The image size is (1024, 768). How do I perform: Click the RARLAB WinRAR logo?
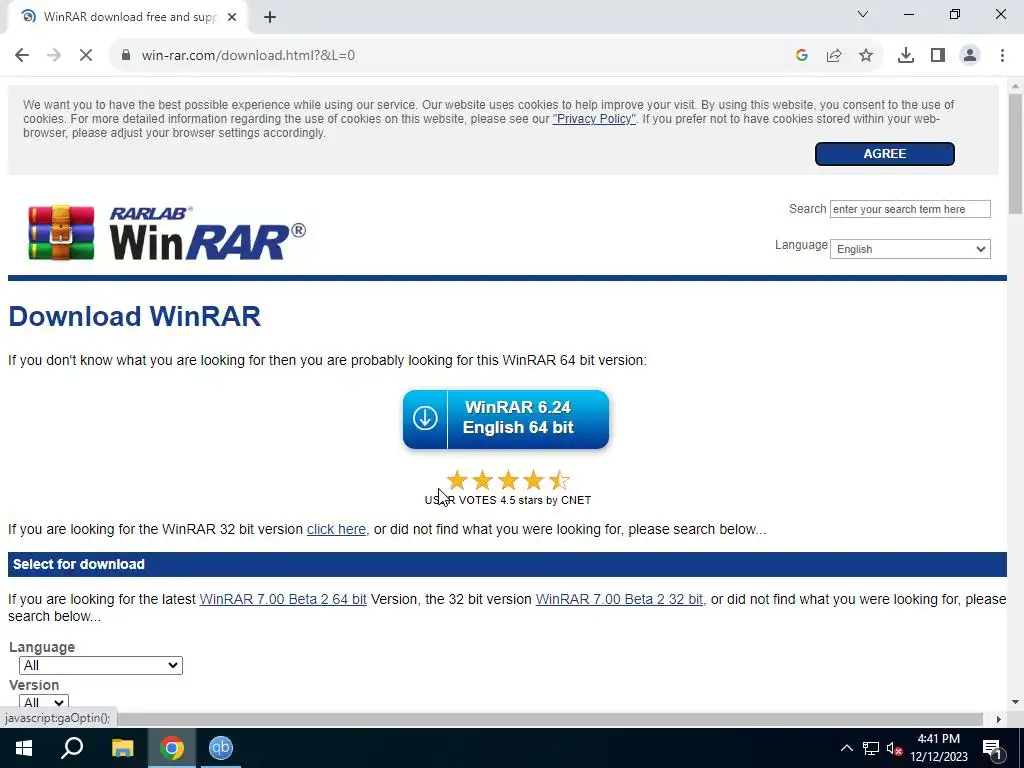167,232
